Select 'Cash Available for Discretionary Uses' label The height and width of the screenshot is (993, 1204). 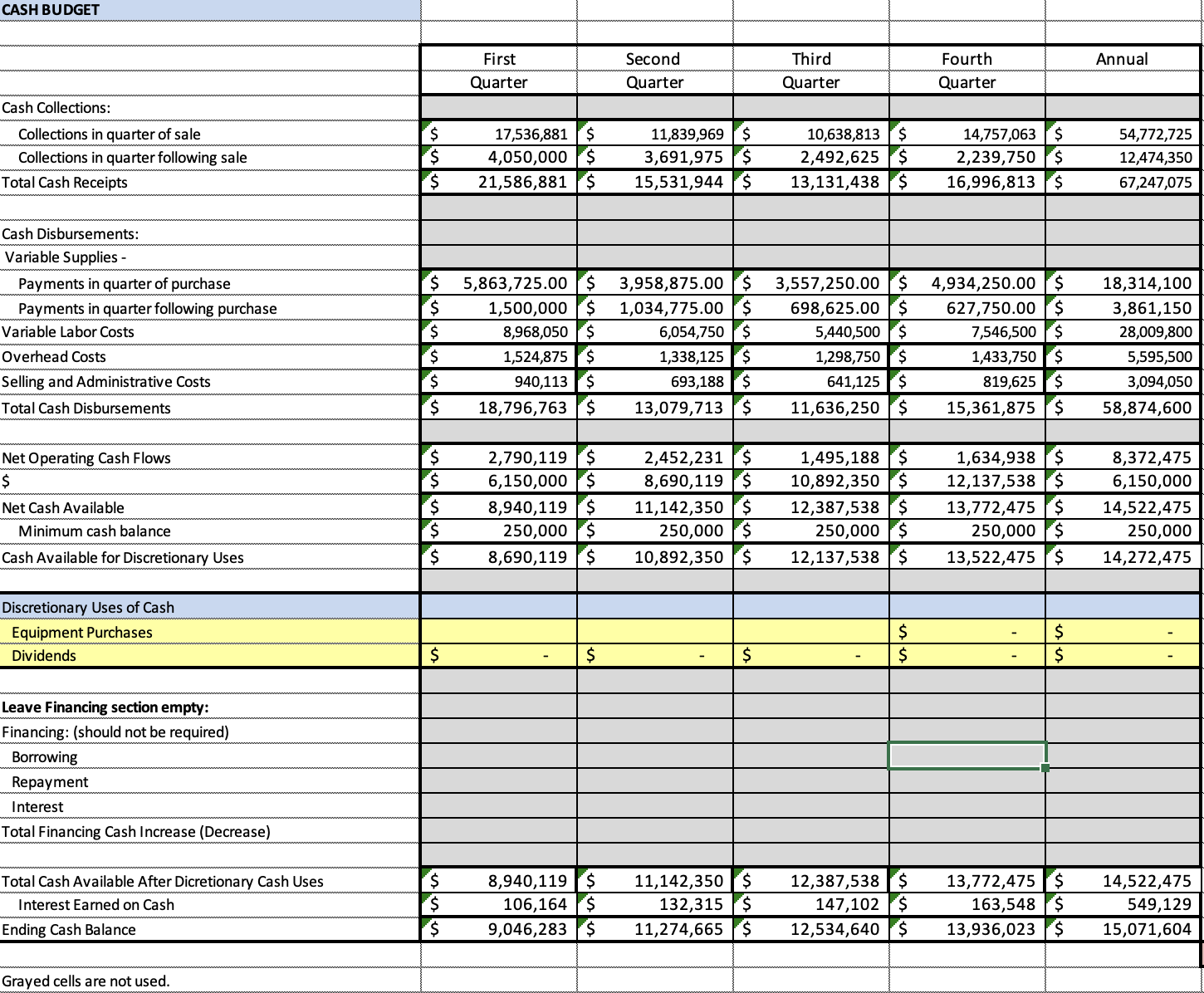pos(123,558)
